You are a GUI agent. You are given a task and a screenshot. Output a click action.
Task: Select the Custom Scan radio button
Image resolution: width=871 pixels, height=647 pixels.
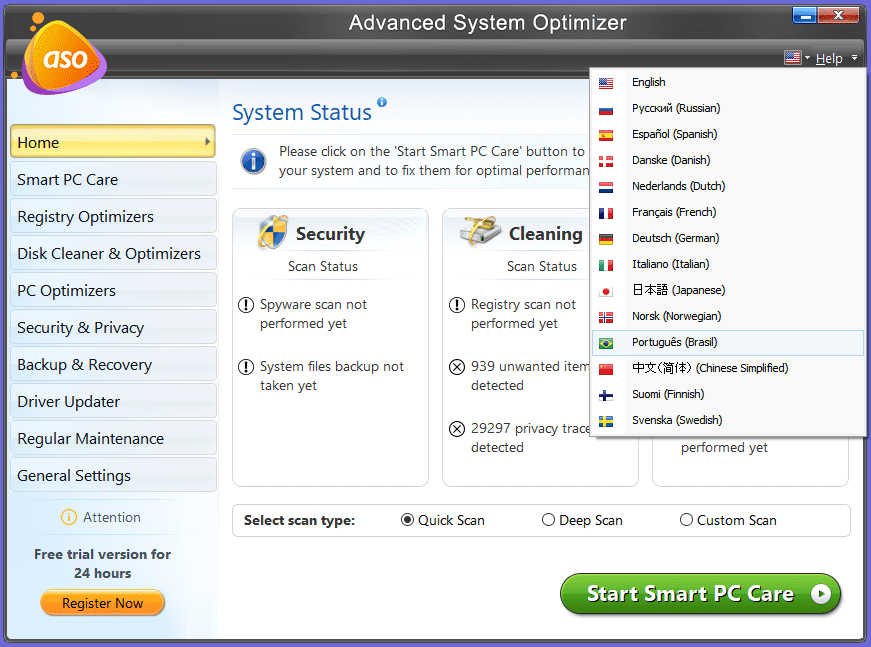point(686,520)
